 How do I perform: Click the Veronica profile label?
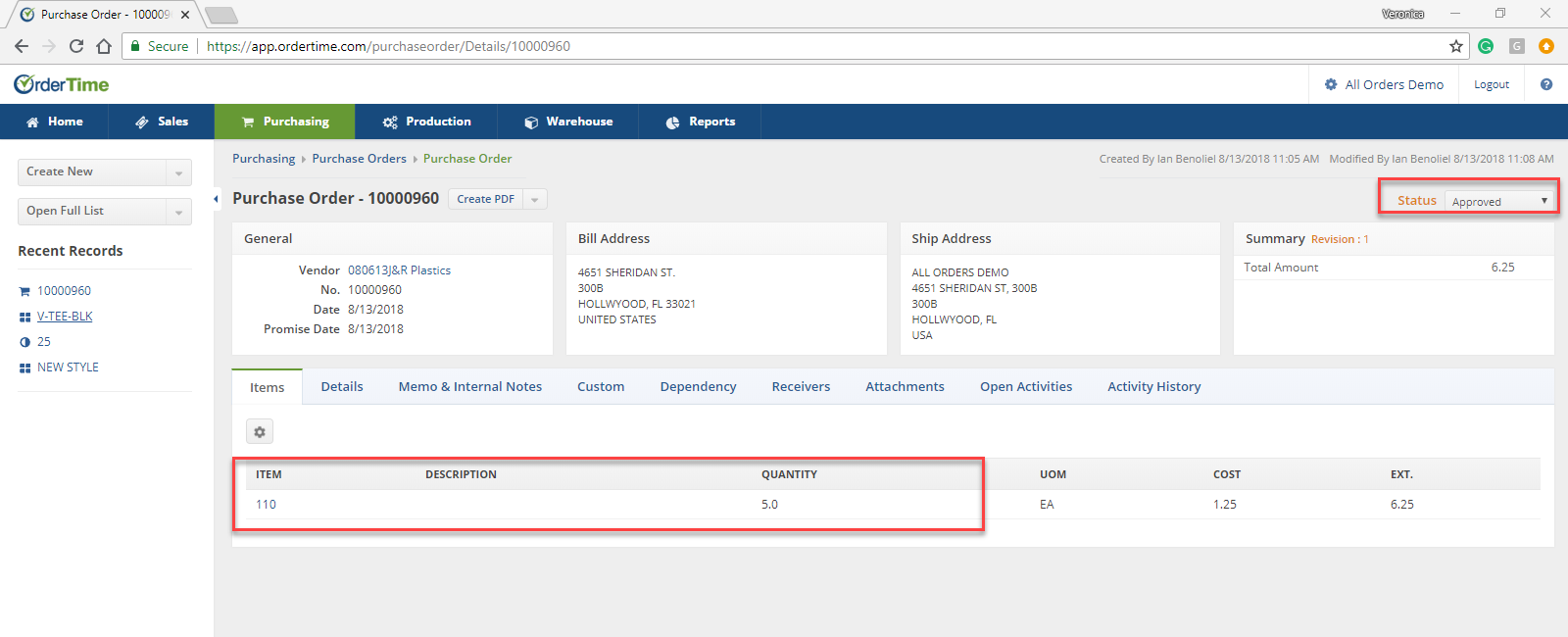[1402, 14]
